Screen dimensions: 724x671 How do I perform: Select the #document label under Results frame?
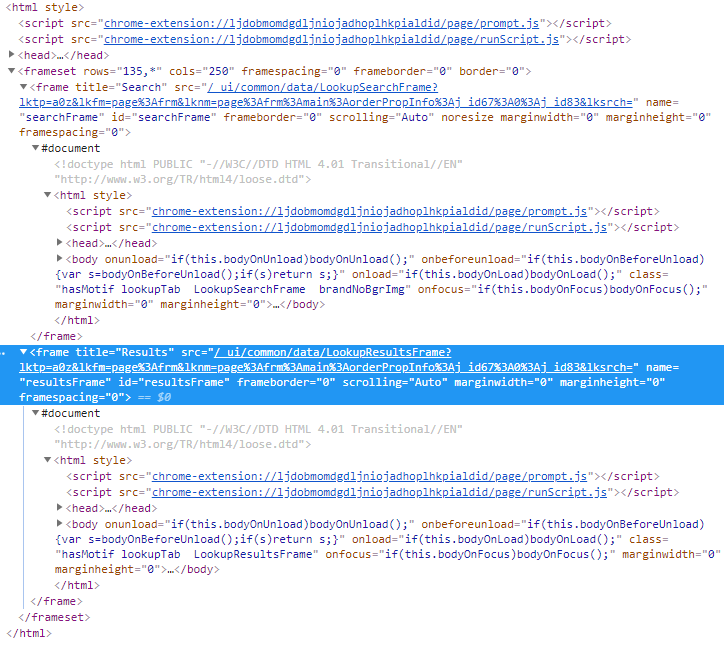click(70, 413)
